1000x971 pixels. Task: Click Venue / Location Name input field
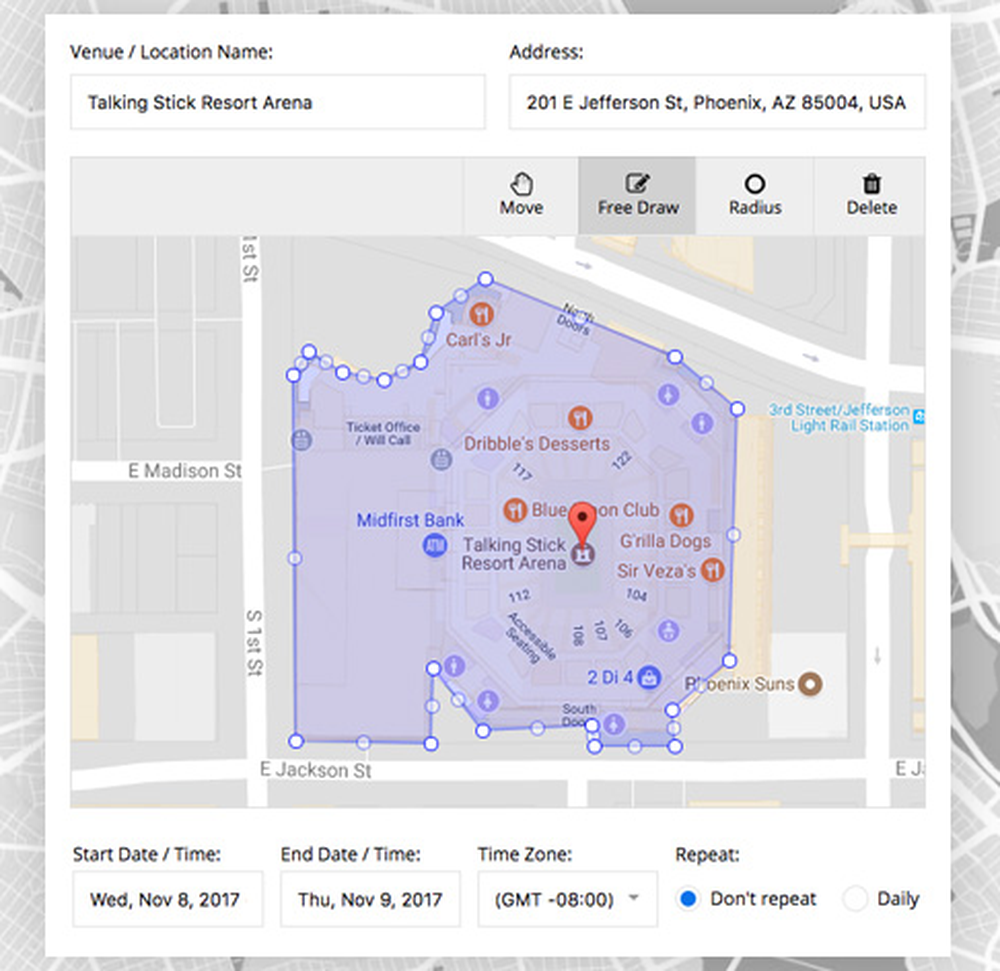(x=277, y=102)
